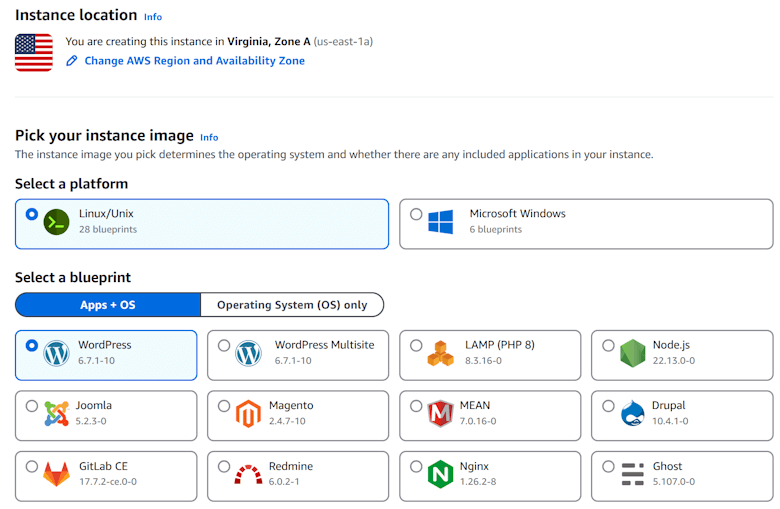Click the LAMP orange cubes icon
The height and width of the screenshot is (509, 780).
coord(440,353)
